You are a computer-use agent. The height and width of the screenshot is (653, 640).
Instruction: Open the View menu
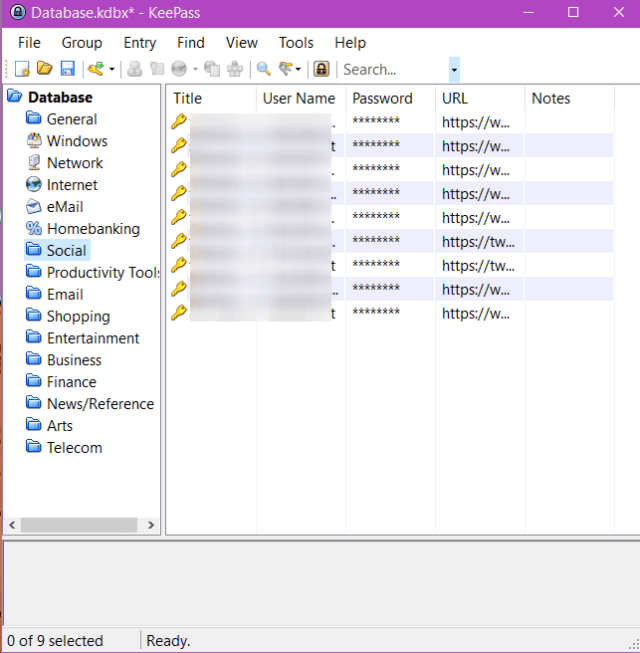click(242, 42)
